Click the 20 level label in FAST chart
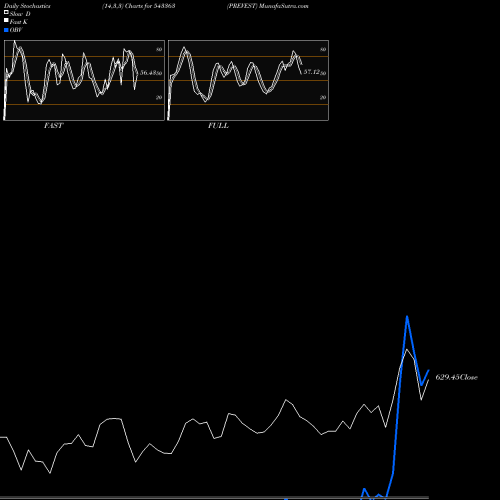This screenshot has height=500, width=500. (159, 98)
